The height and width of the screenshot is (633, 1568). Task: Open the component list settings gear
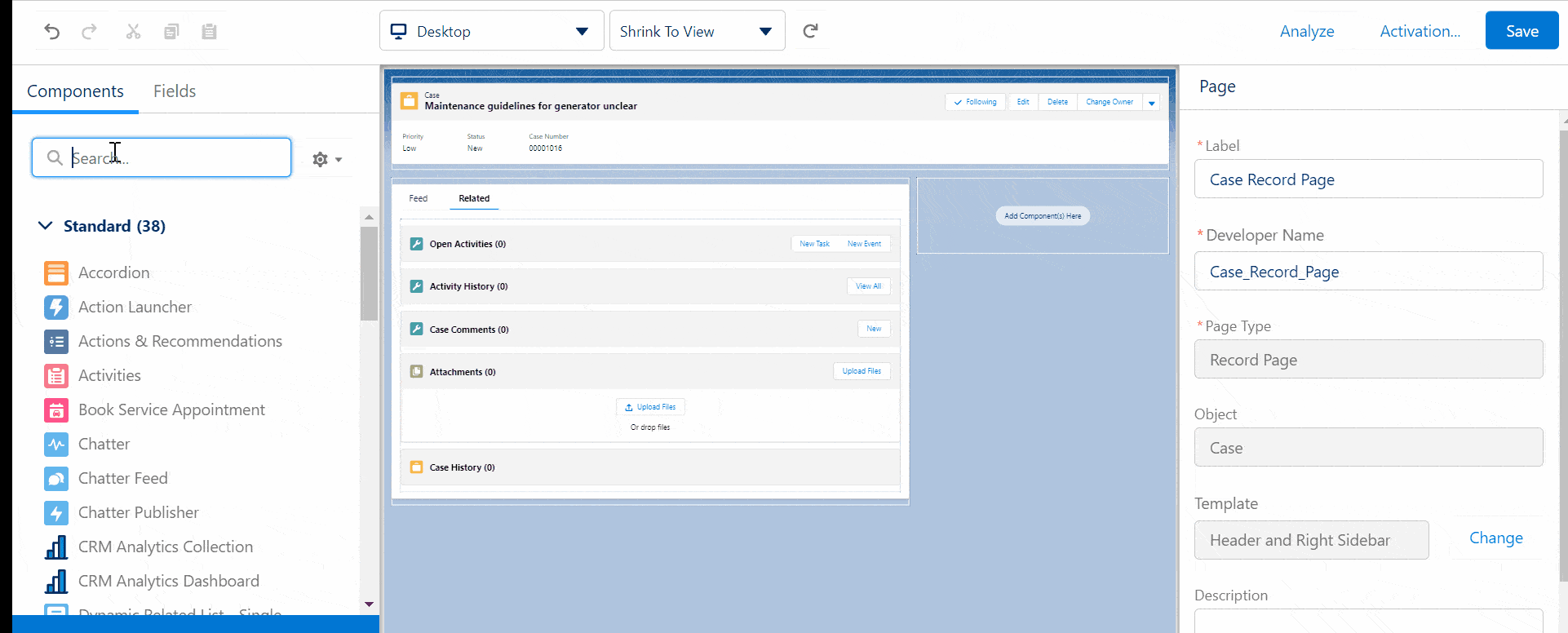327,159
